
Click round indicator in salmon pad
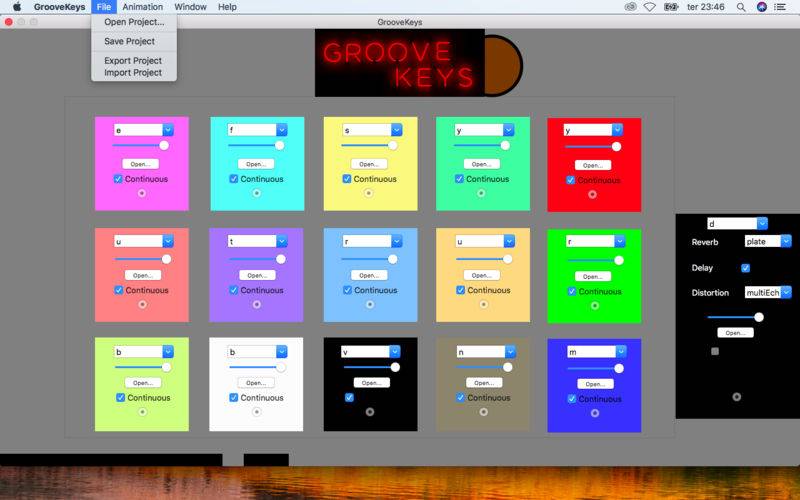[x=142, y=305]
